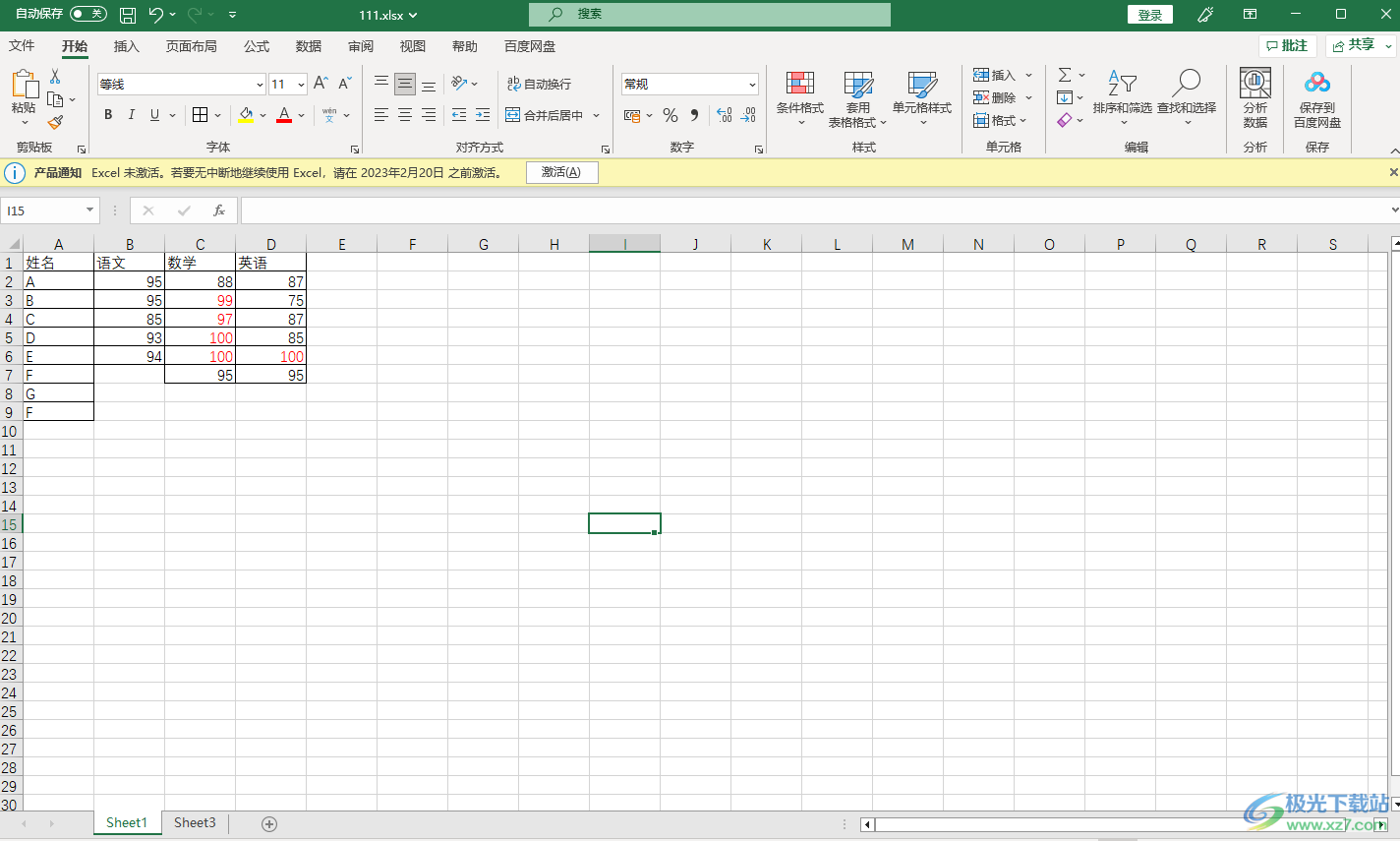Open Conditional Formatting (条件格式)

[800, 98]
